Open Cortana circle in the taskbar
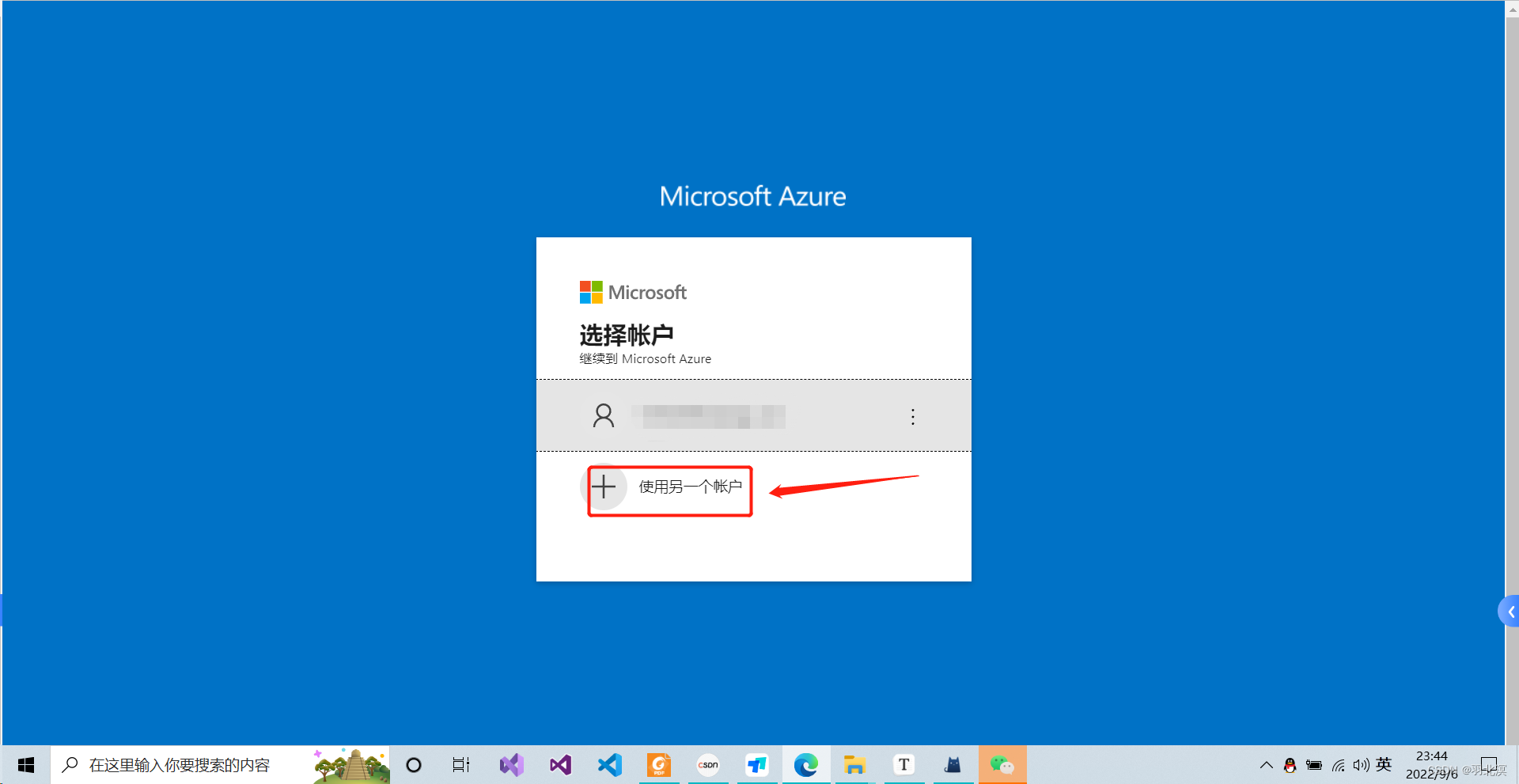Viewport: 1519px width, 784px height. pos(414,765)
